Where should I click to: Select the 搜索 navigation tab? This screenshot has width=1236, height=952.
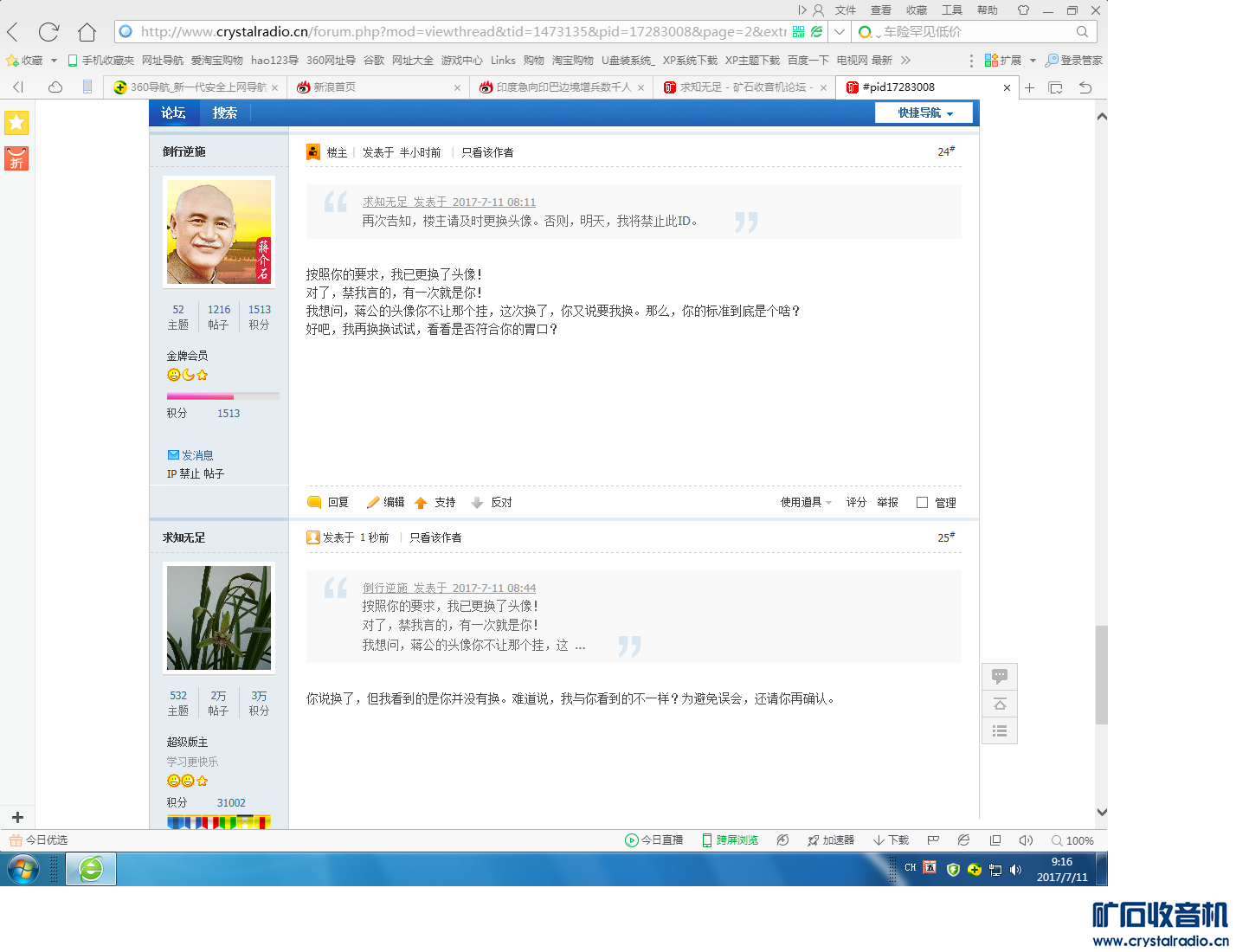pos(225,113)
